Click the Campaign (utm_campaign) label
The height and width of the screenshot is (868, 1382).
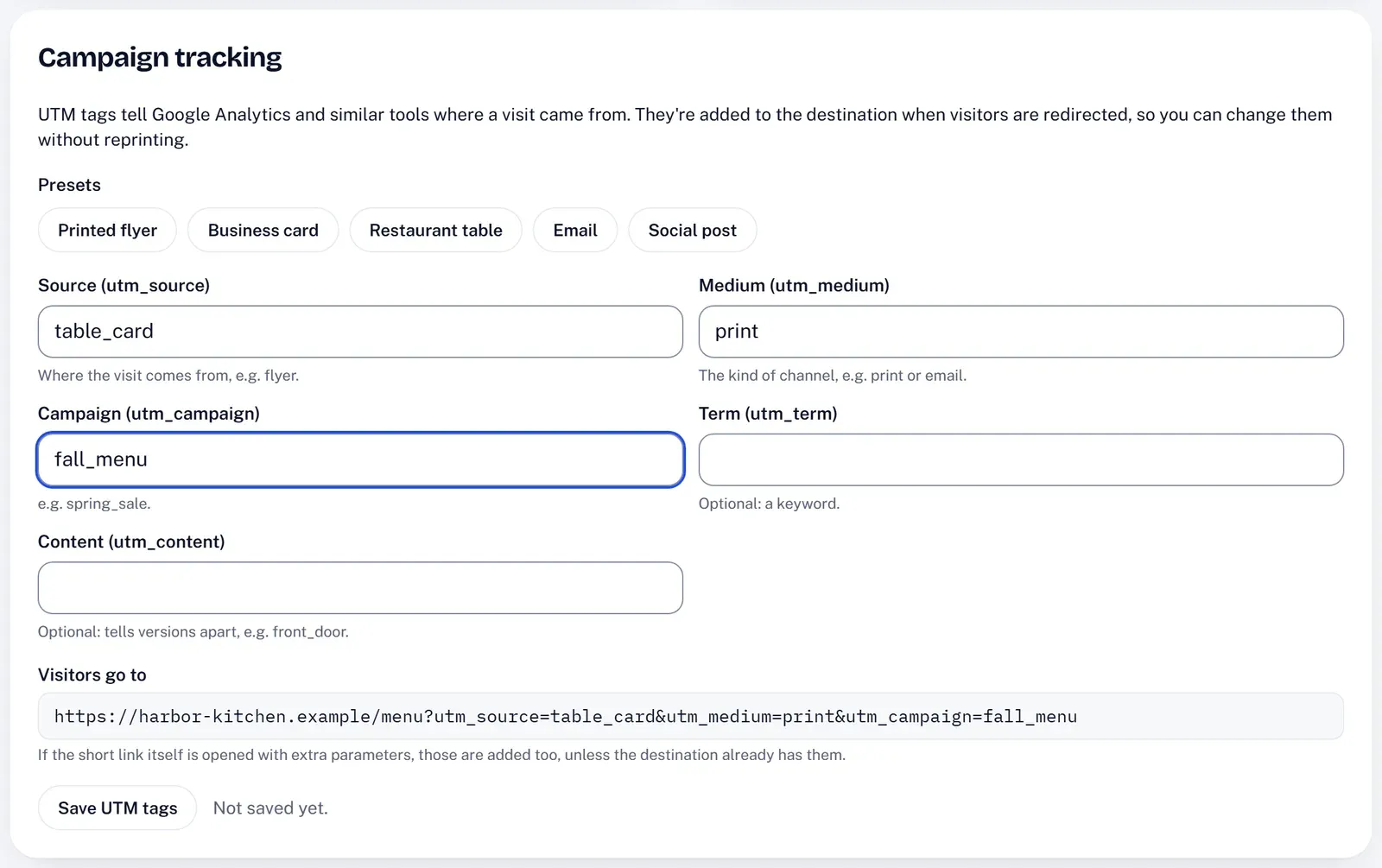(x=149, y=414)
